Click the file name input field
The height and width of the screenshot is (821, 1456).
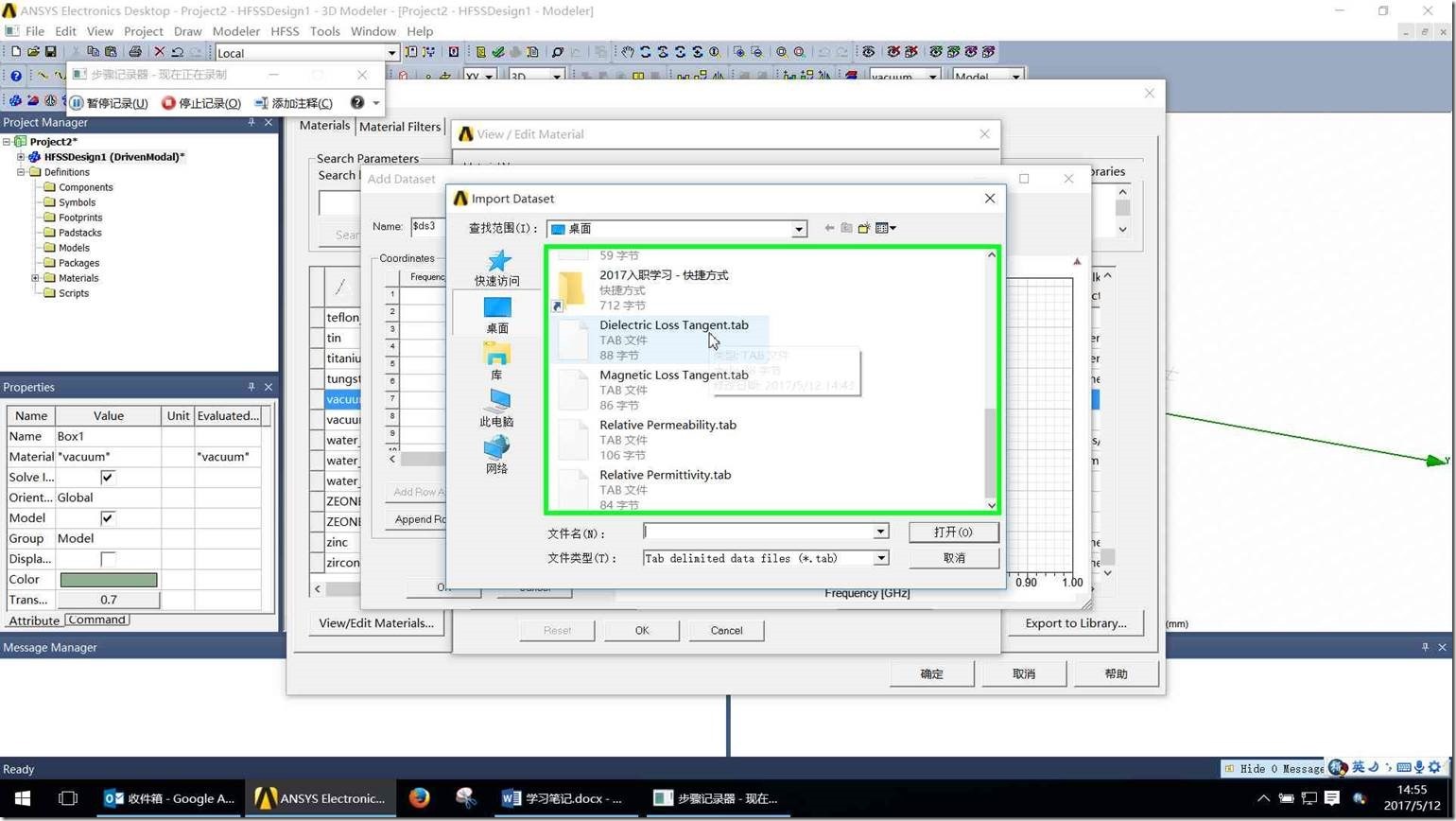click(x=758, y=532)
